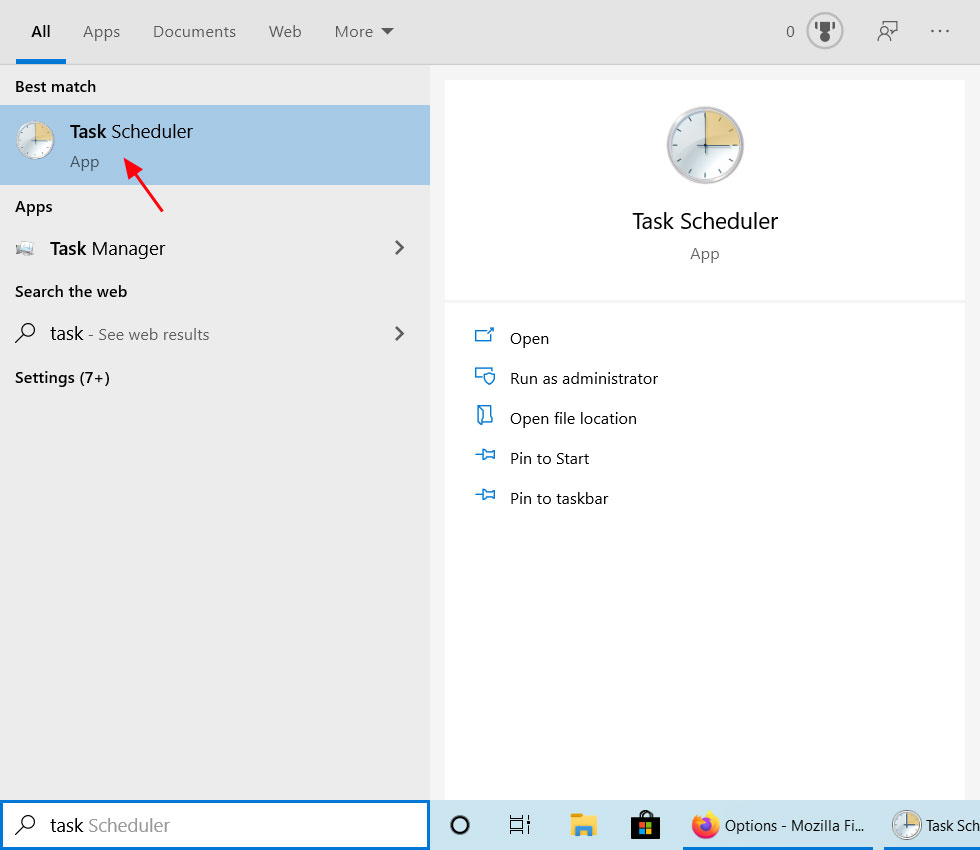Expand Task Manager result chevron
Viewport: 980px width, 850px height.
click(399, 248)
